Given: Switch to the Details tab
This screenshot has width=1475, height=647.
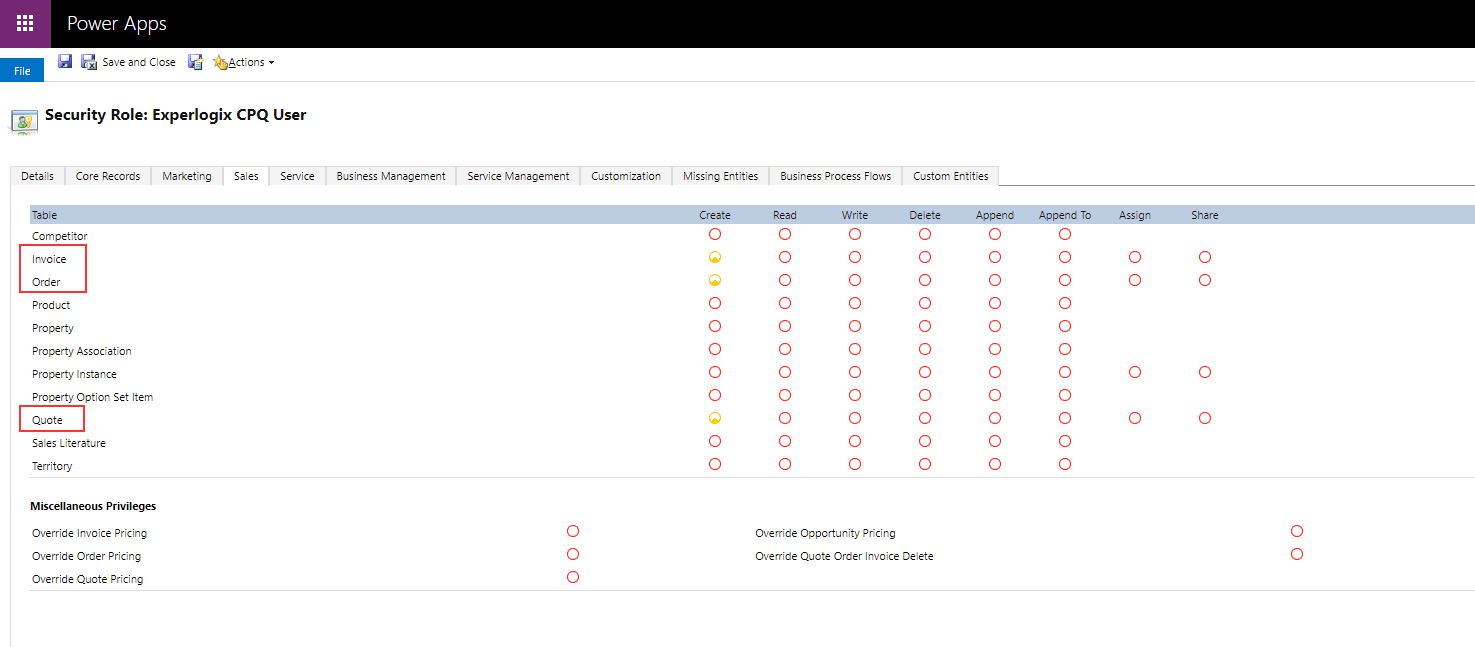Looking at the screenshot, I should click(x=37, y=176).
